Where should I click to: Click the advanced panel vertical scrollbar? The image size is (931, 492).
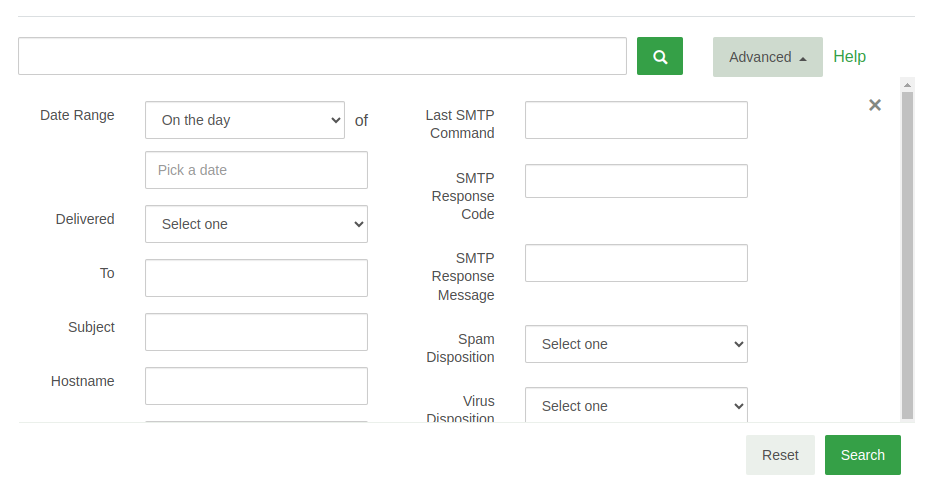click(907, 250)
